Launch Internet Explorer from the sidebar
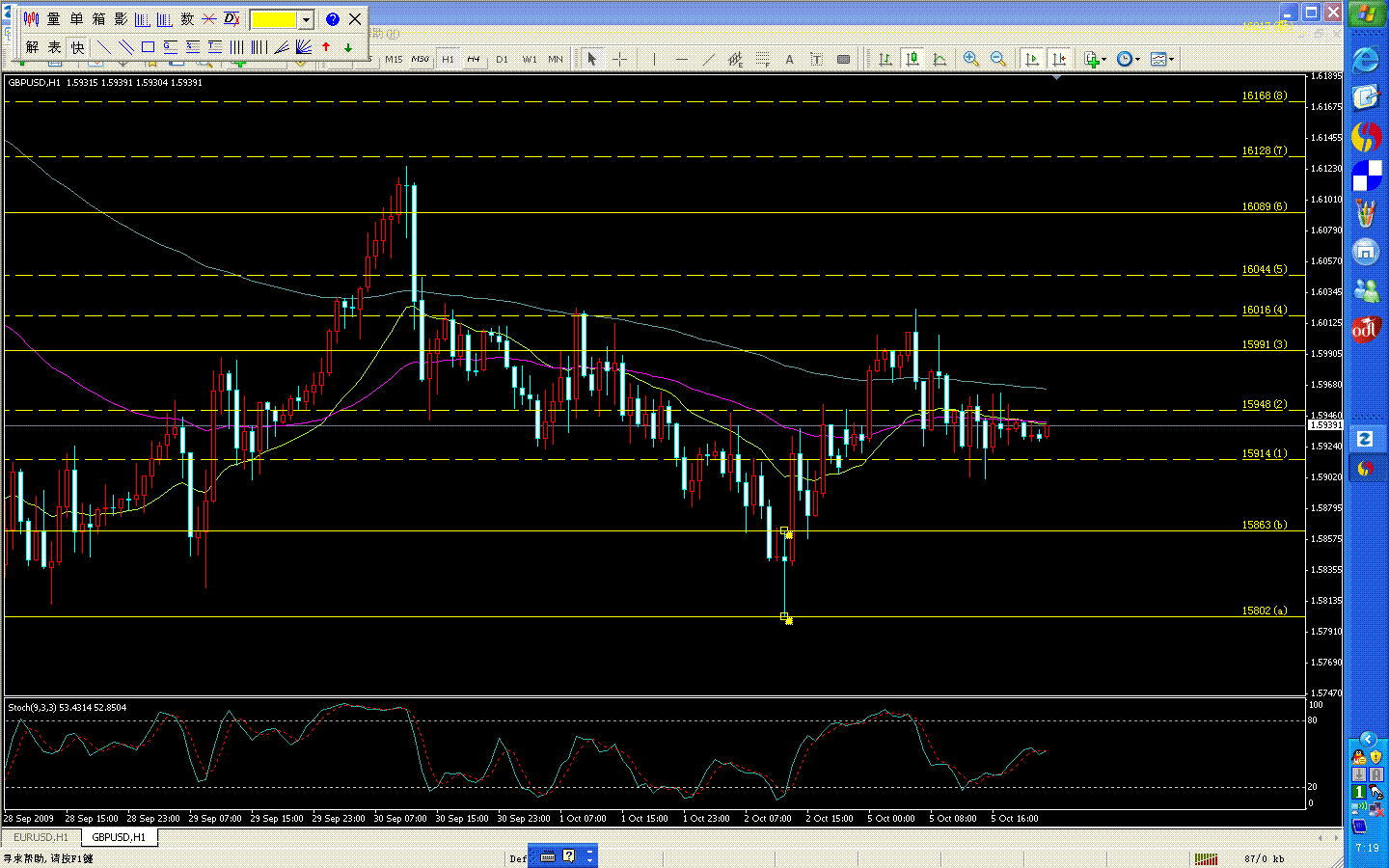 pyautogui.click(x=1366, y=60)
